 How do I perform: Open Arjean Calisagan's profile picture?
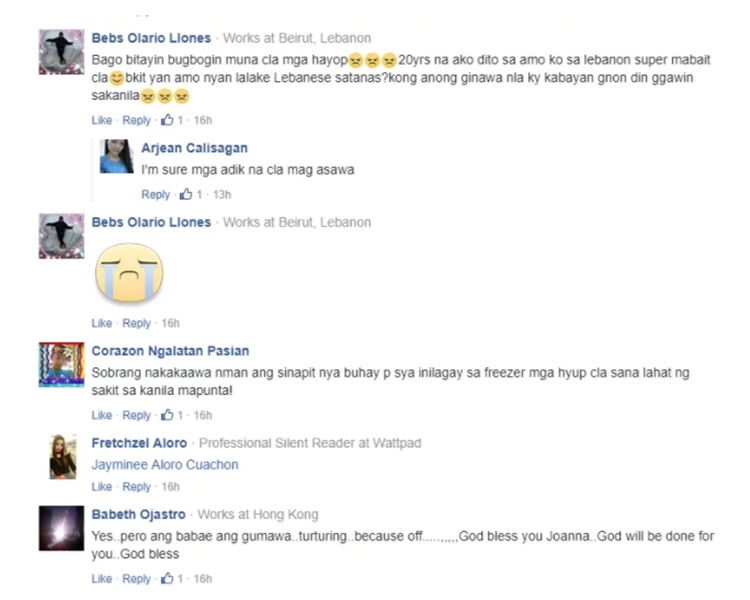pos(116,156)
